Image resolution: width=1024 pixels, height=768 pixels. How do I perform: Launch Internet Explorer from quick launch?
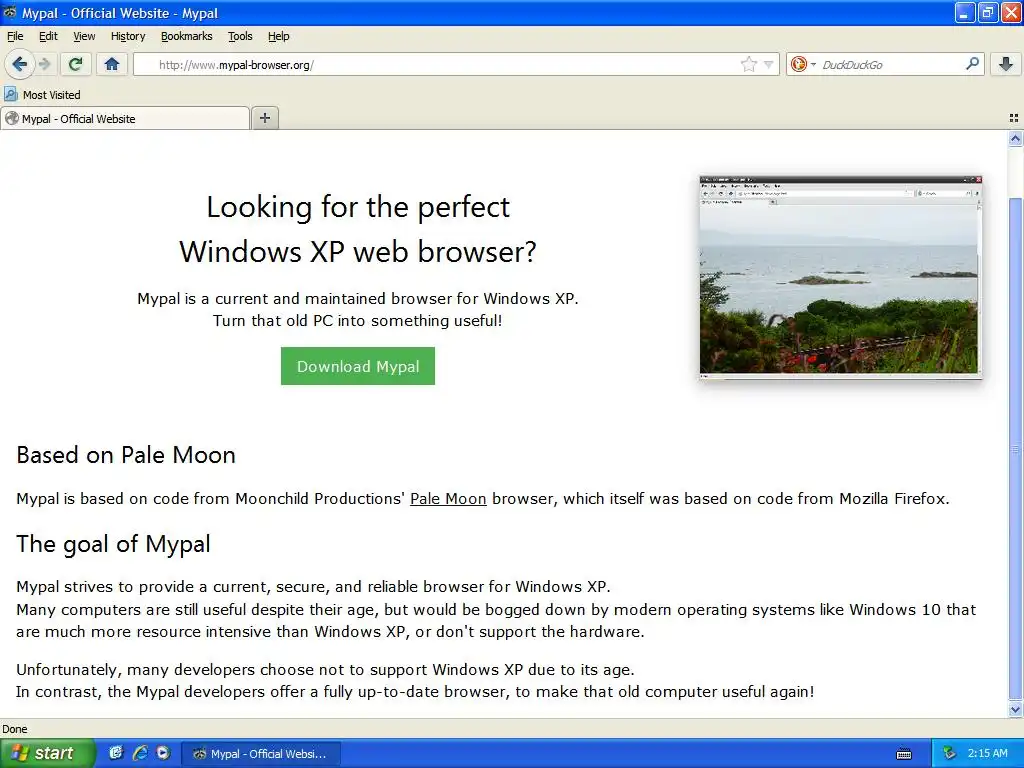click(x=140, y=753)
